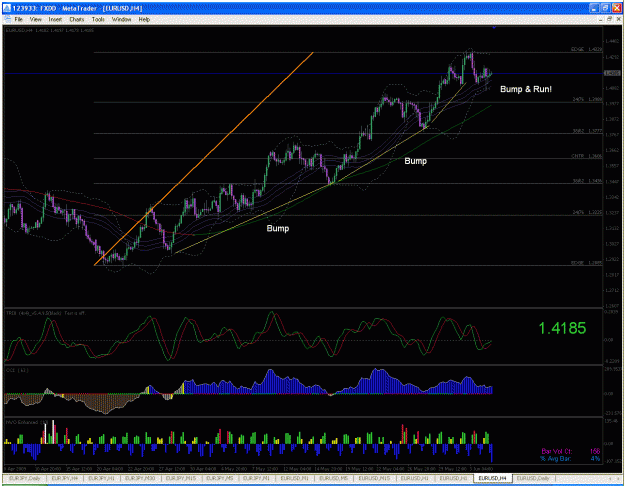The height and width of the screenshot is (486, 625).
Task: Select the lower 'Bump' label near 14 May
Action: click(x=277, y=228)
